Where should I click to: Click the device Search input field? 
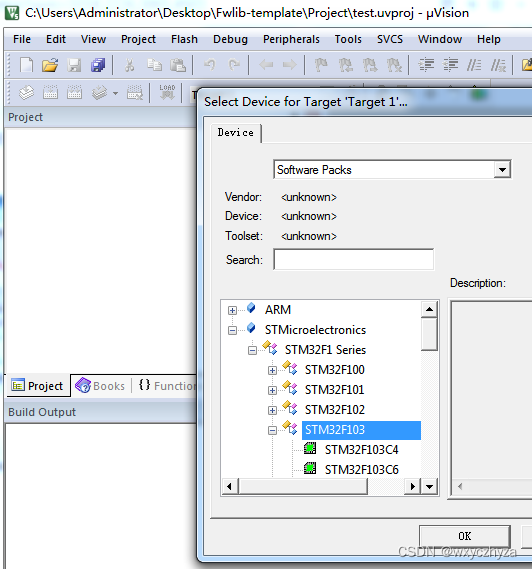click(x=353, y=259)
